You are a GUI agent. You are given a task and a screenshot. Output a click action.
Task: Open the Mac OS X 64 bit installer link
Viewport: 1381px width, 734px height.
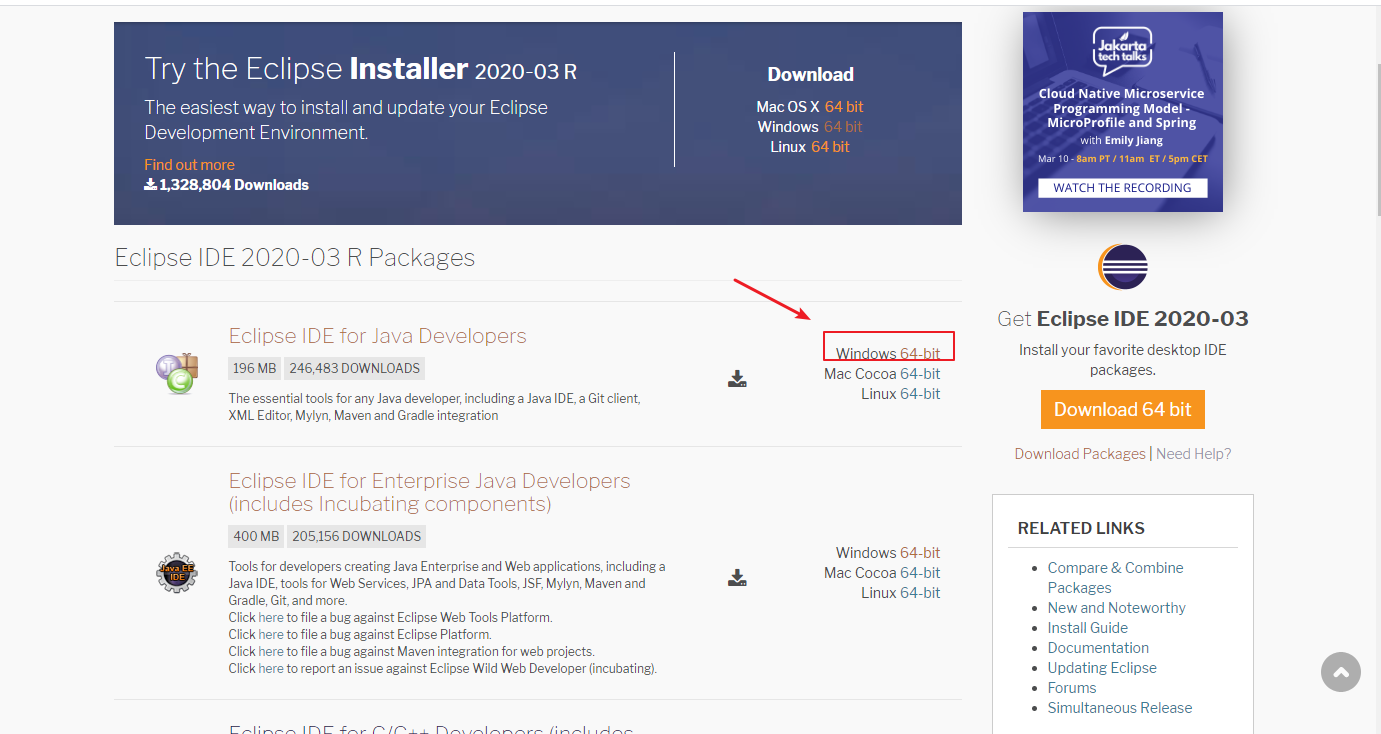(843, 106)
